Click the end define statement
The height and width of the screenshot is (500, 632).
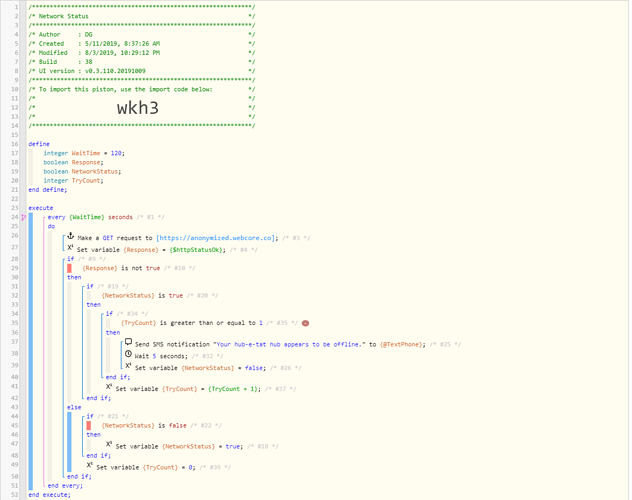(x=48, y=190)
